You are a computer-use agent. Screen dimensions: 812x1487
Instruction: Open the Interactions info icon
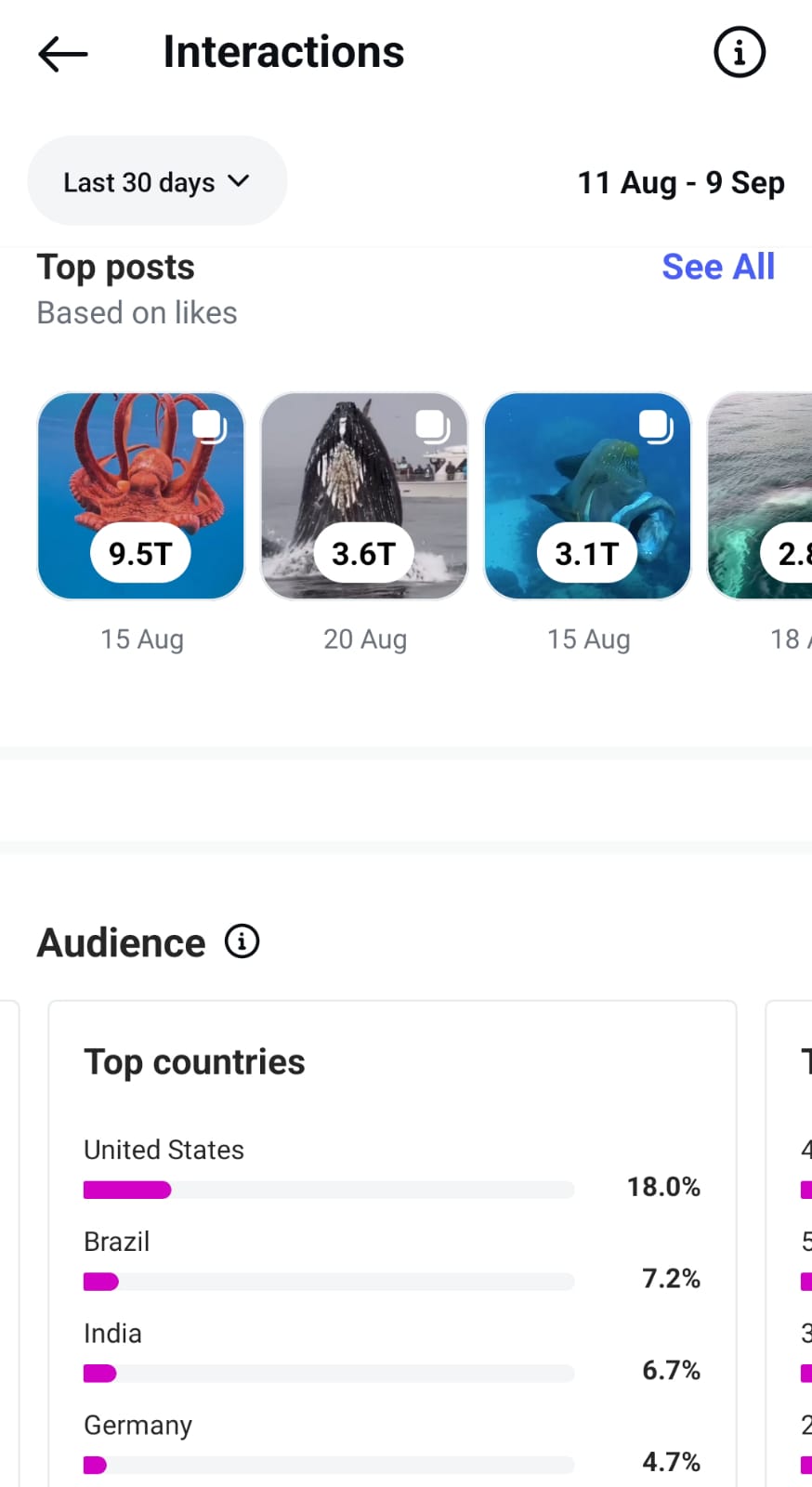click(739, 52)
